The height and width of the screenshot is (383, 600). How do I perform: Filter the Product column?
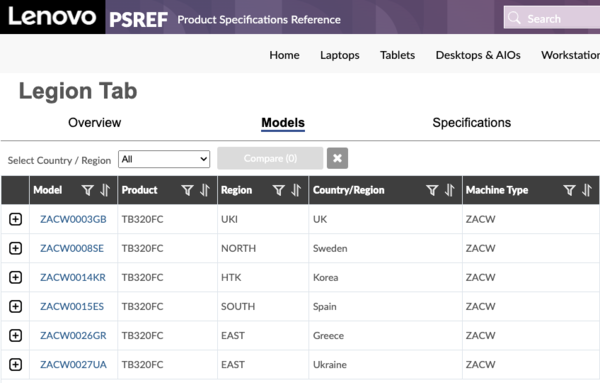tap(187, 190)
